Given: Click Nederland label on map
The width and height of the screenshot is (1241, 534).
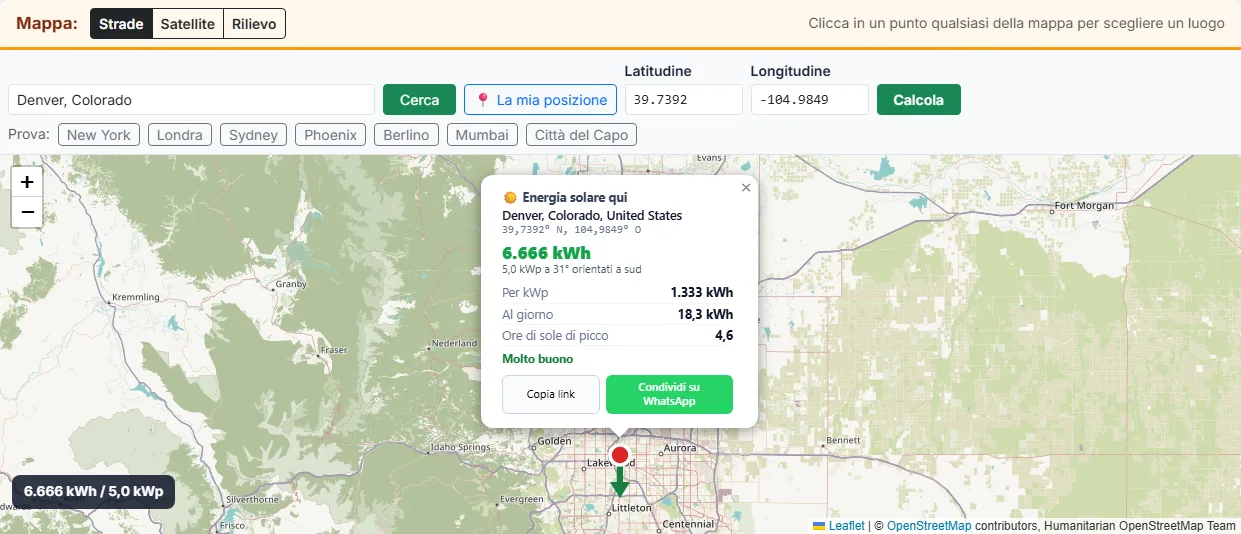Looking at the screenshot, I should coord(455,343).
